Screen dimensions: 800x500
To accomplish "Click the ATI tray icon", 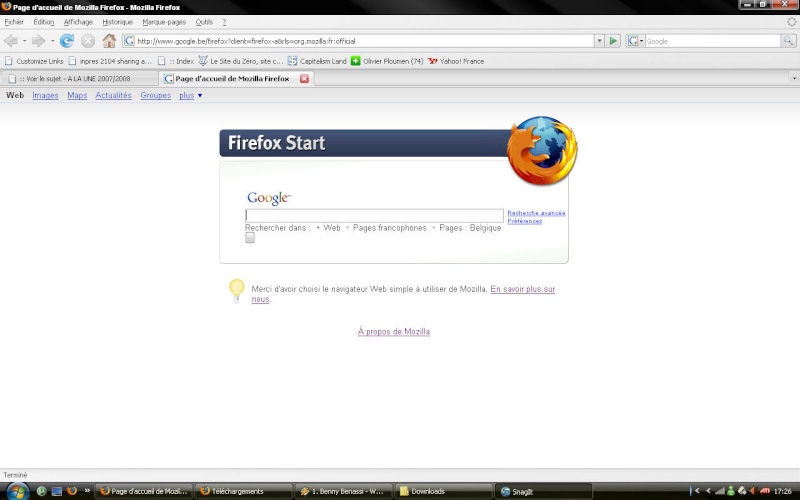I will pos(764,491).
